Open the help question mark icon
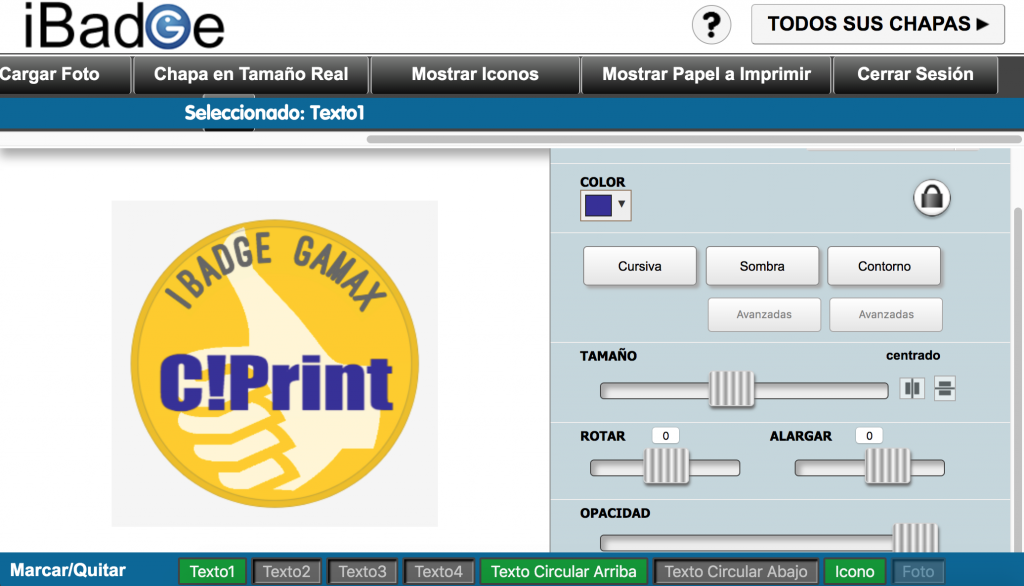This screenshot has height=586, width=1024. click(x=711, y=25)
